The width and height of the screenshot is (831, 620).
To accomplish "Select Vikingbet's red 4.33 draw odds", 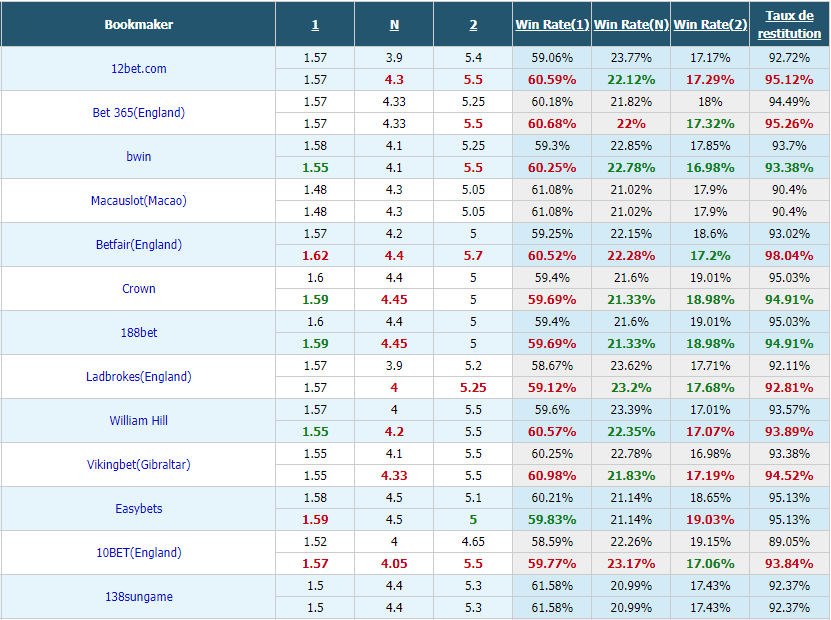I will [x=394, y=475].
